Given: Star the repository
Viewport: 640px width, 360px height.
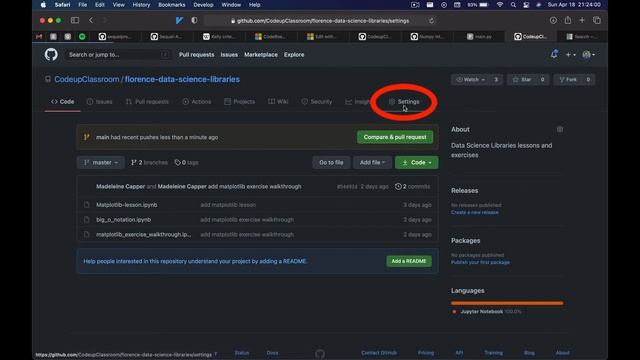Looking at the screenshot, I should coord(522,80).
